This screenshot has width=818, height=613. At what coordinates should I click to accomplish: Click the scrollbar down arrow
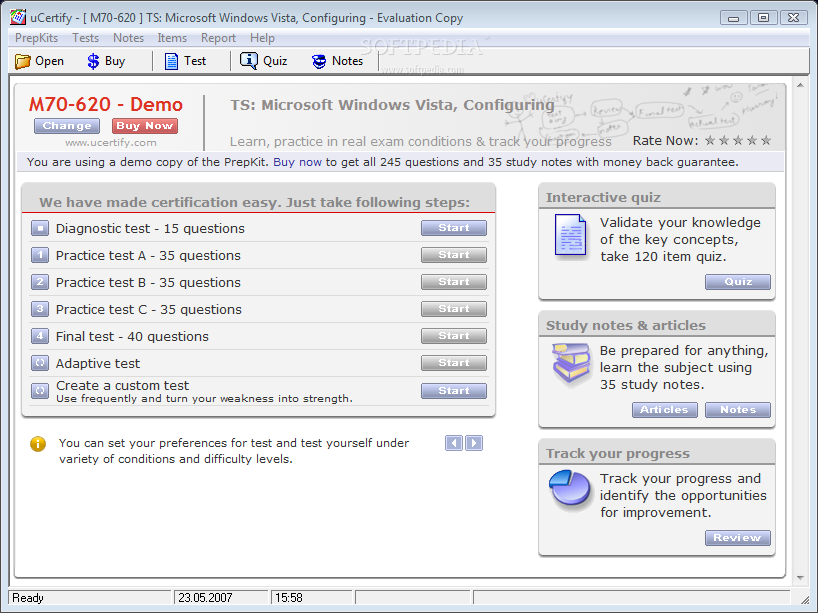point(800,578)
